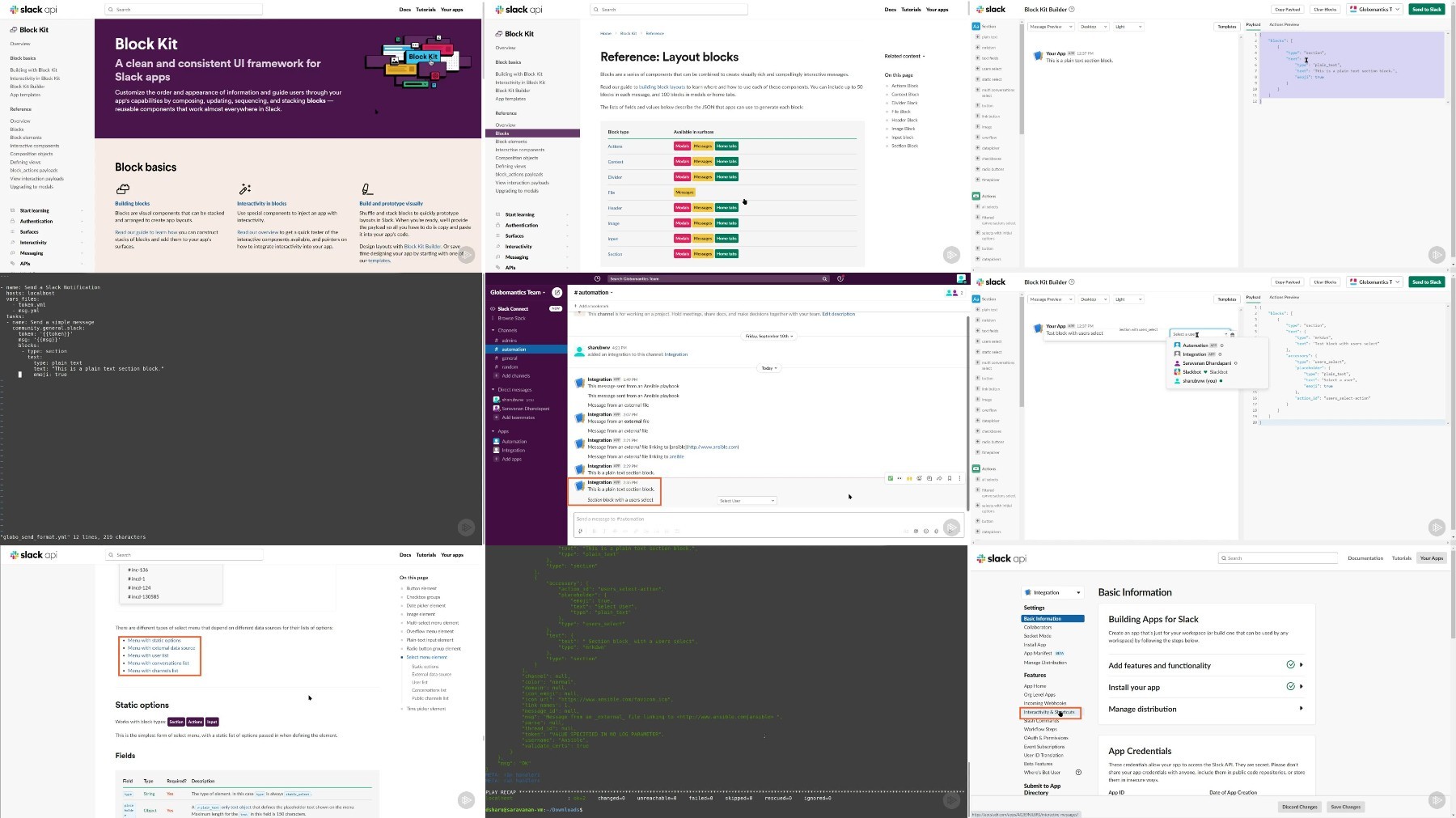1456x818 pixels.
Task: Open Message Preview dropdown in plain-text Block Kit Builder
Action: (1050, 27)
